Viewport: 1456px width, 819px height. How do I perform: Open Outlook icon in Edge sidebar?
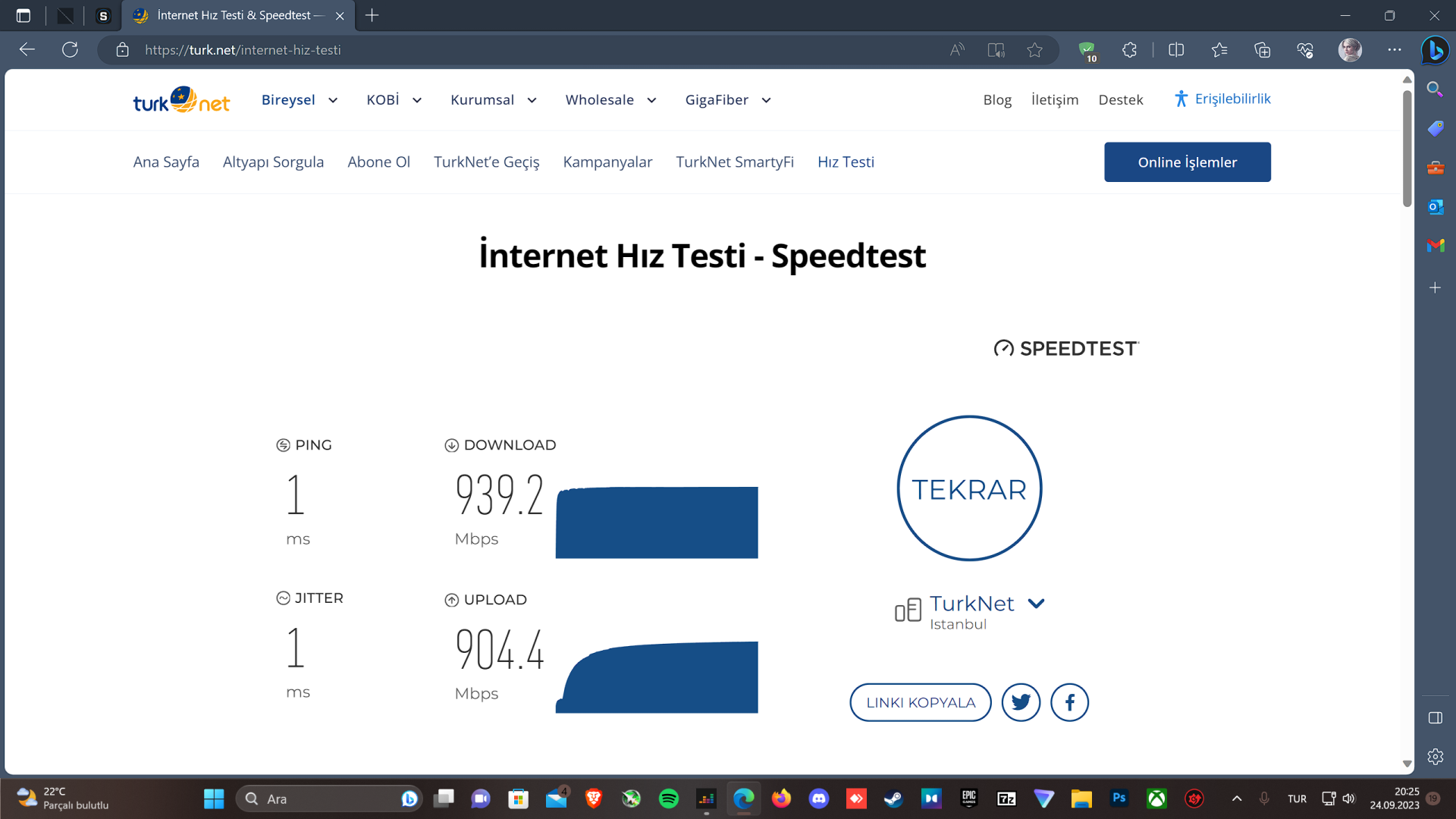click(x=1435, y=206)
